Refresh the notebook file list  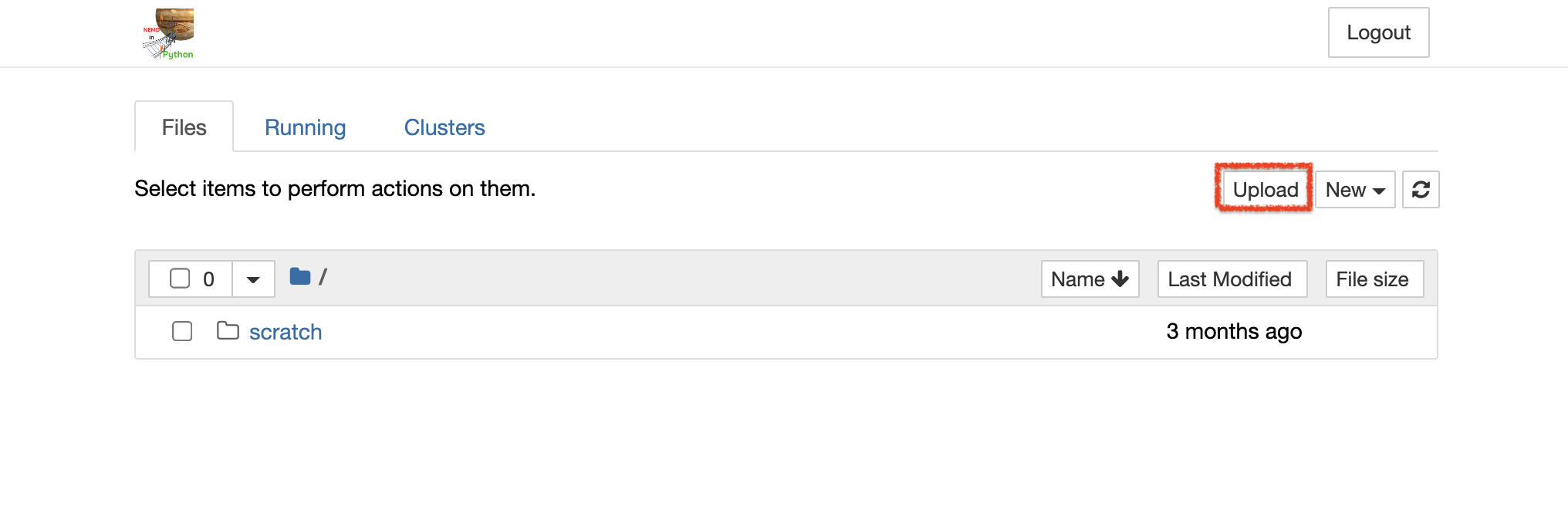pos(1421,190)
